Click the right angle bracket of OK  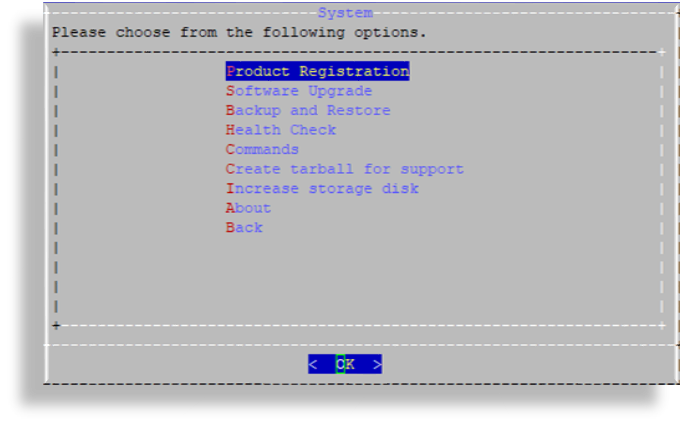(377, 364)
